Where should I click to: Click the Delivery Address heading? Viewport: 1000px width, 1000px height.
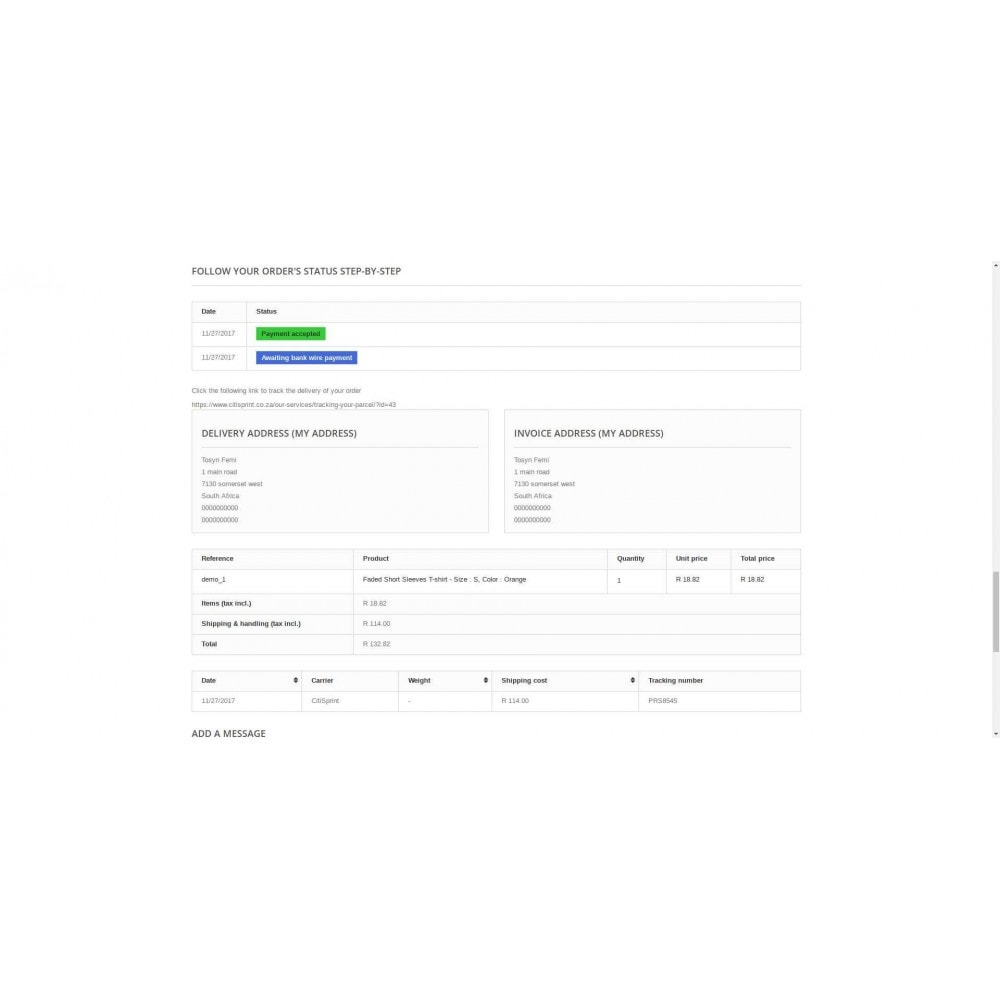click(279, 433)
